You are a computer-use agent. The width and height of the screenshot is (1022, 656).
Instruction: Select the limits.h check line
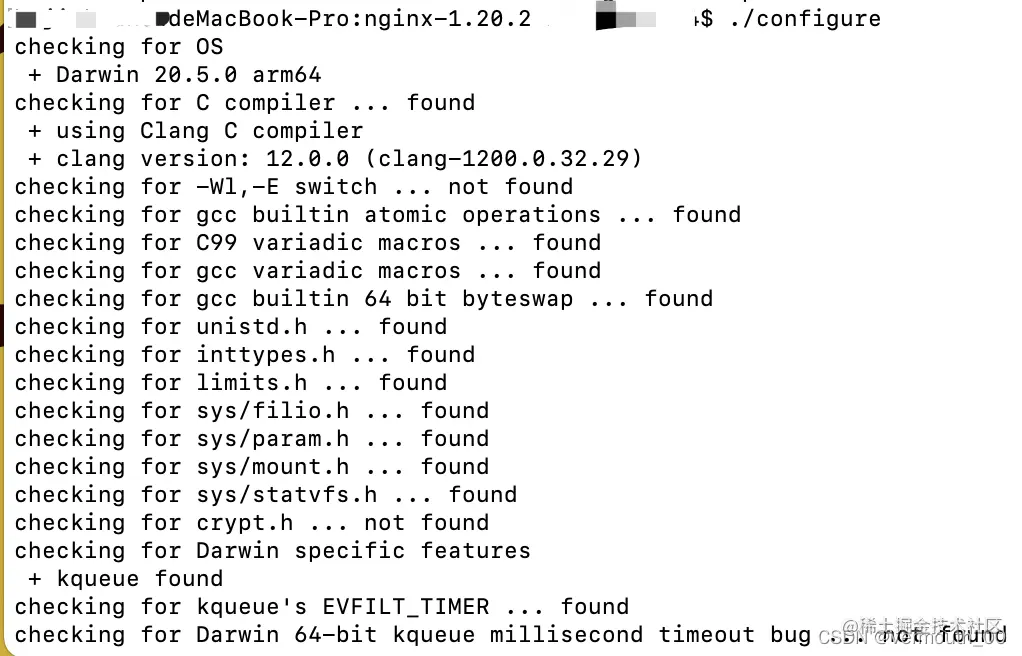(x=231, y=383)
